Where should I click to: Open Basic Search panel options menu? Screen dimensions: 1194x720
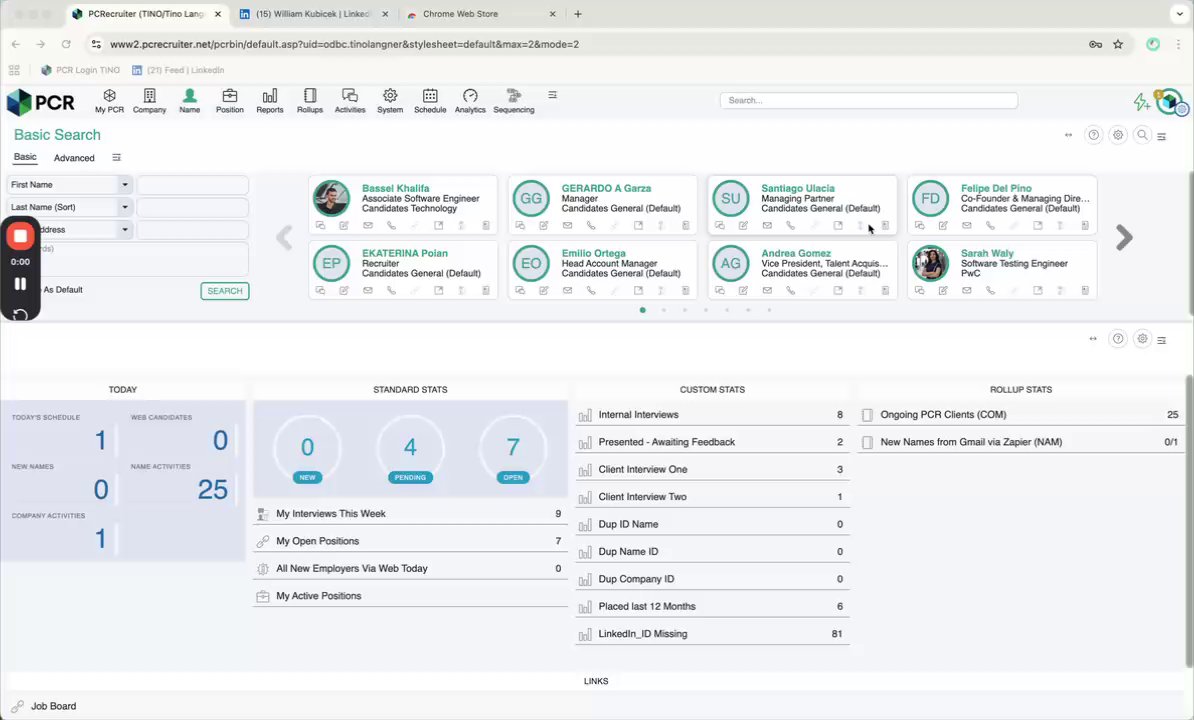[1162, 136]
